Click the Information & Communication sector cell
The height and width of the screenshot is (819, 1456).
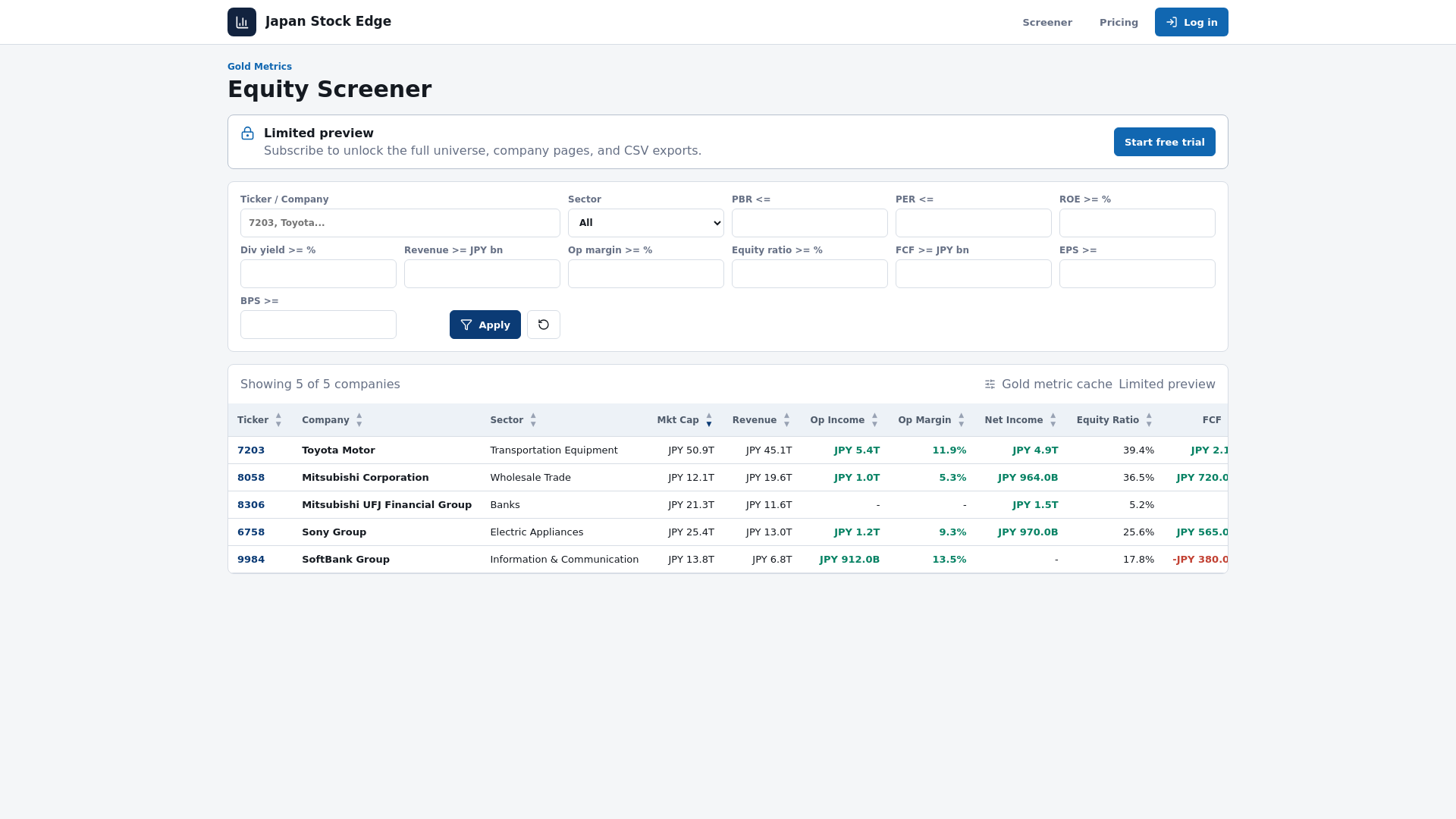tap(564, 560)
